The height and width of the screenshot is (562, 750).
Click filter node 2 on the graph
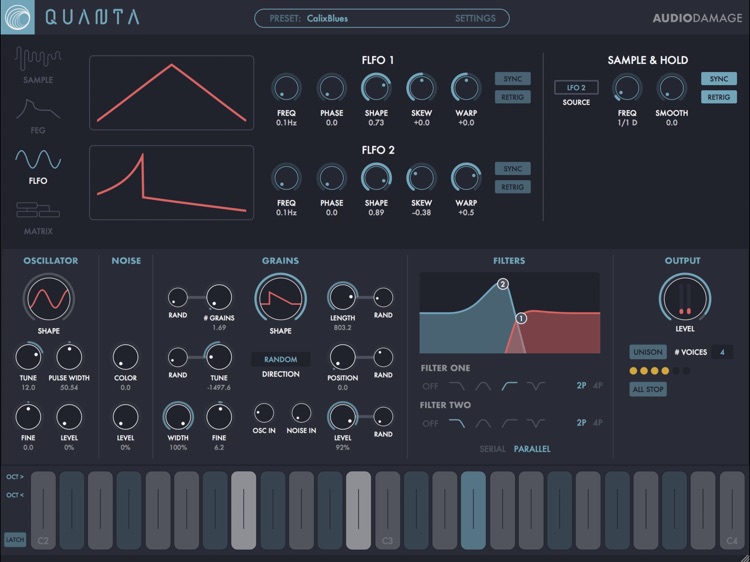click(502, 284)
